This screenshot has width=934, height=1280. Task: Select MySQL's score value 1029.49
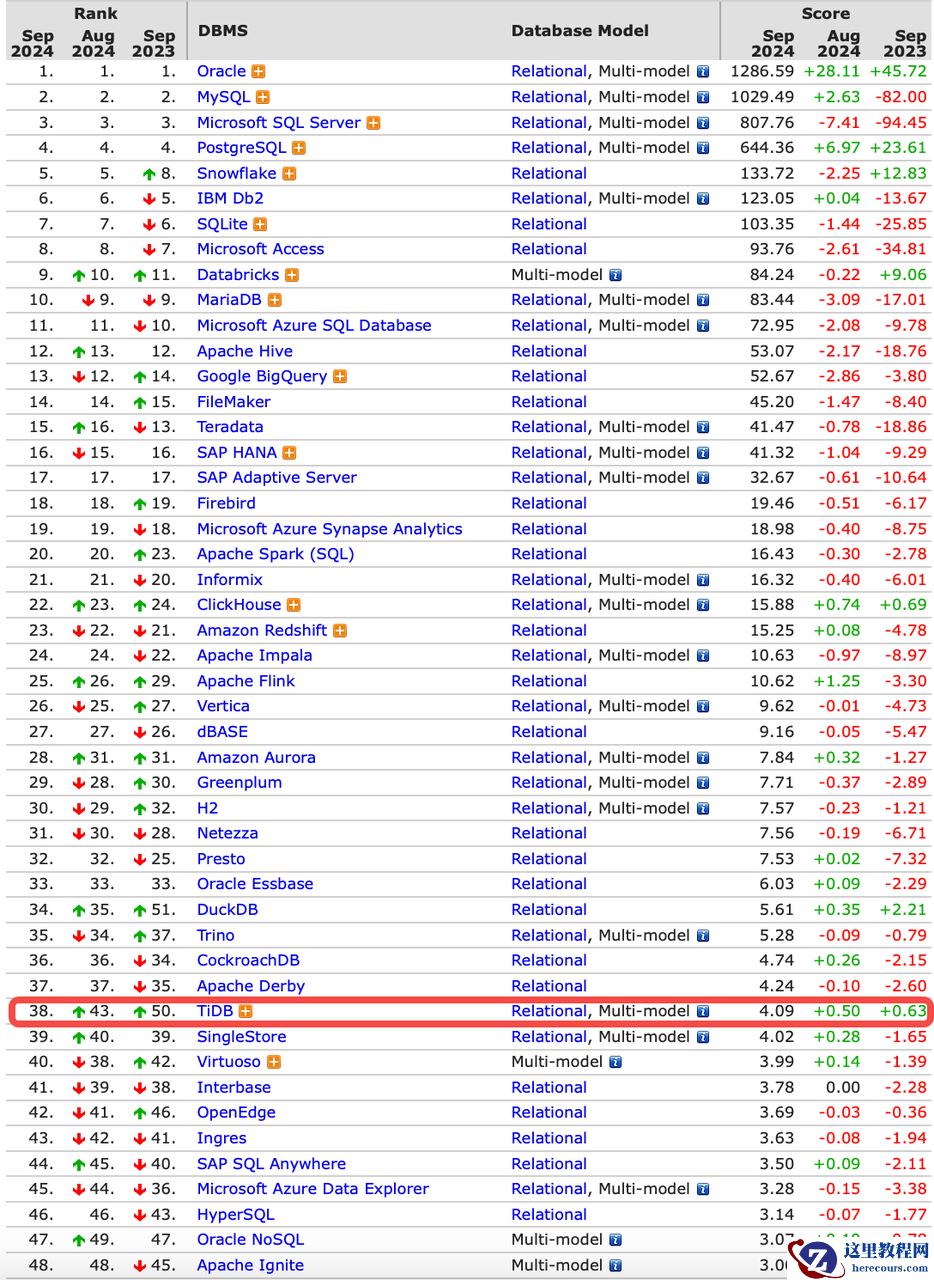pyautogui.click(x=762, y=97)
